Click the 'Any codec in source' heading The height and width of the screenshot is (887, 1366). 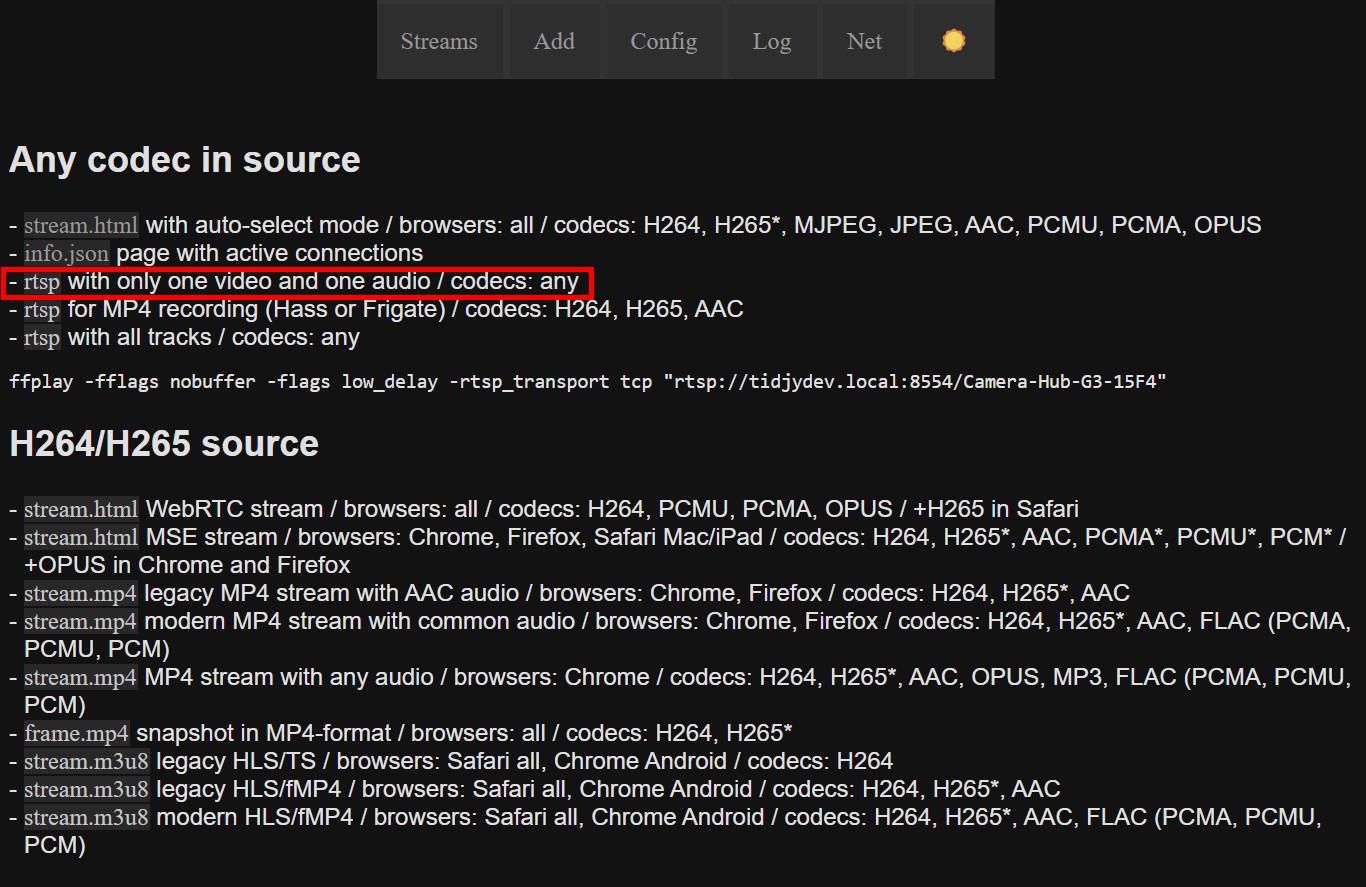click(185, 160)
